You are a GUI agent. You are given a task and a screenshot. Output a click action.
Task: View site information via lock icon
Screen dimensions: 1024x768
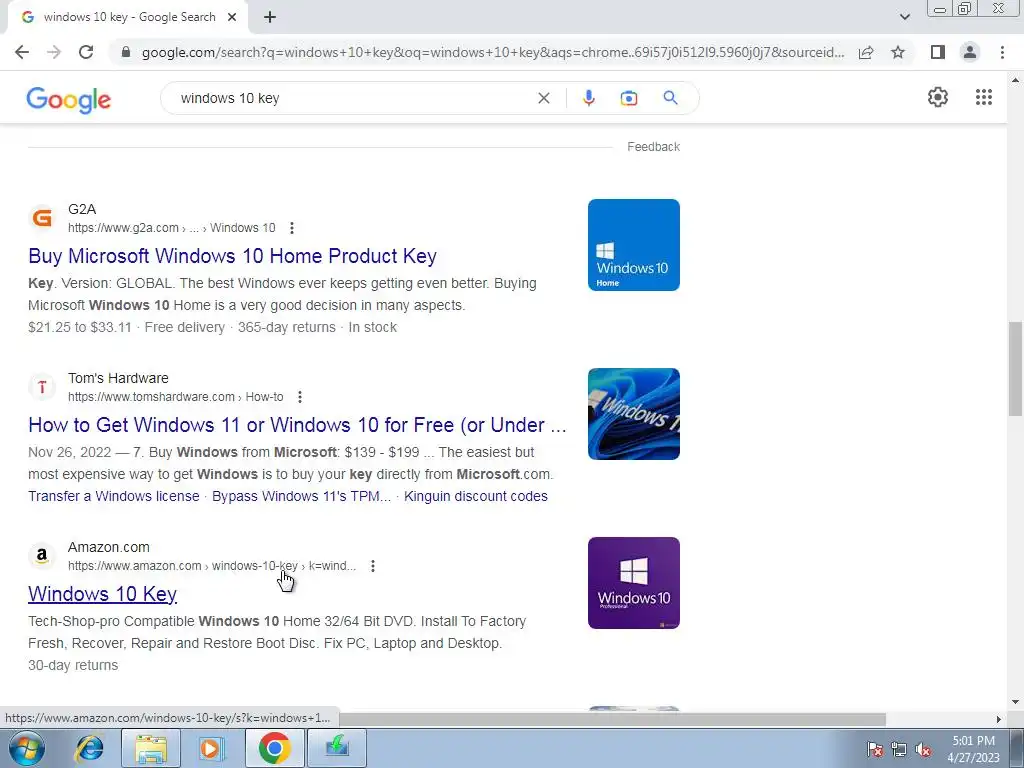click(126, 52)
